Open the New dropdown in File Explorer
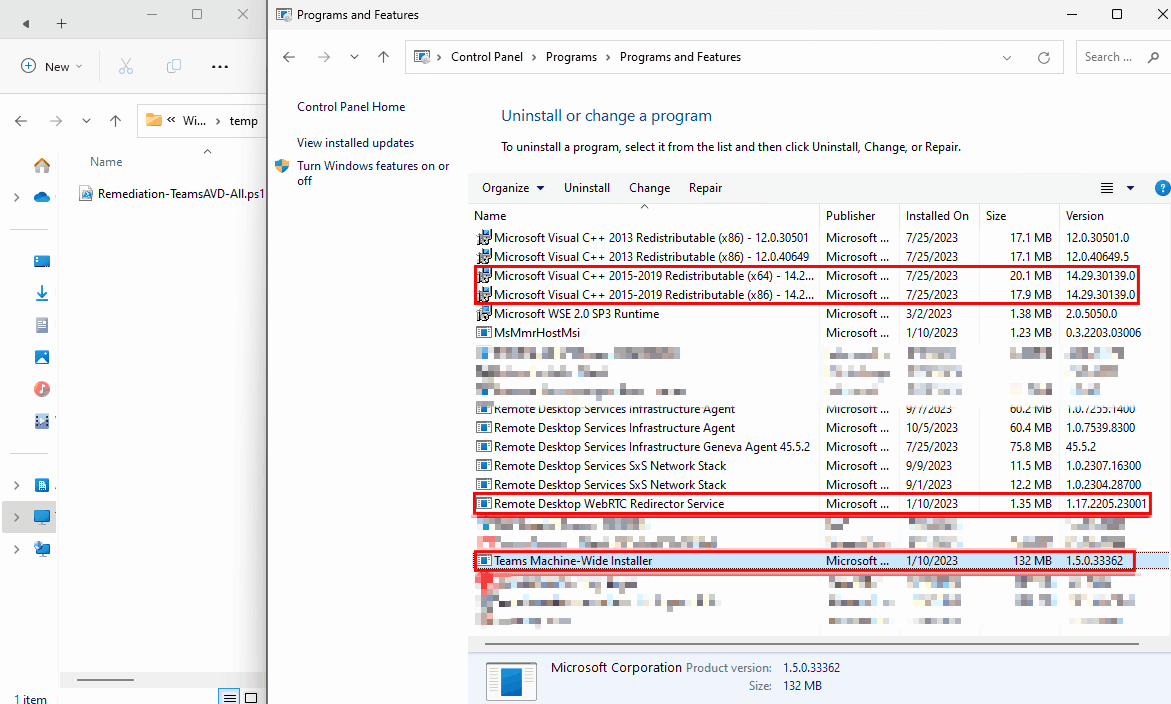Screen dimensions: 1171x704 click(52, 66)
